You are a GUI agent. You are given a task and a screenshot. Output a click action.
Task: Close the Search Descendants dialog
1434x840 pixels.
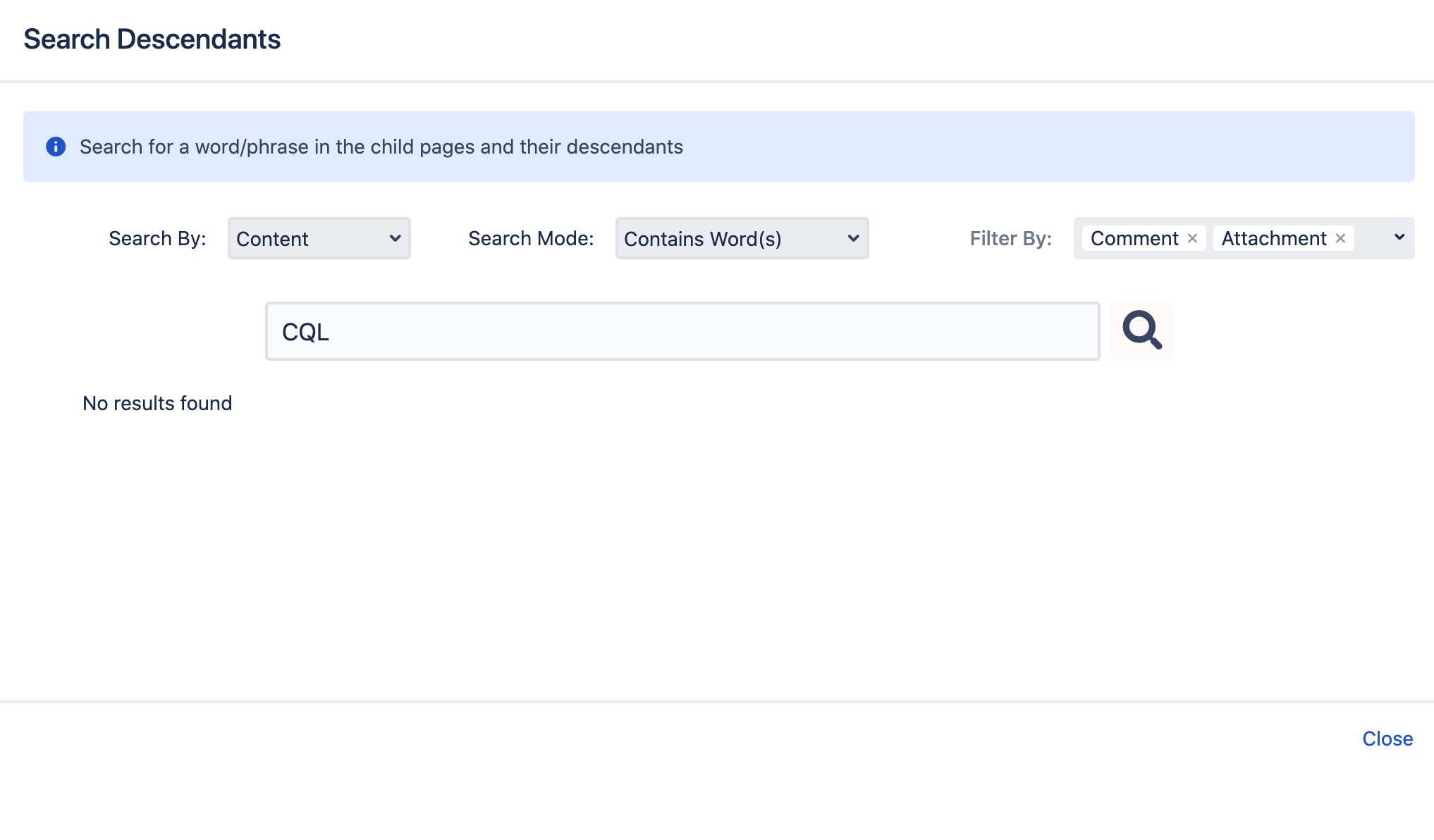point(1387,739)
